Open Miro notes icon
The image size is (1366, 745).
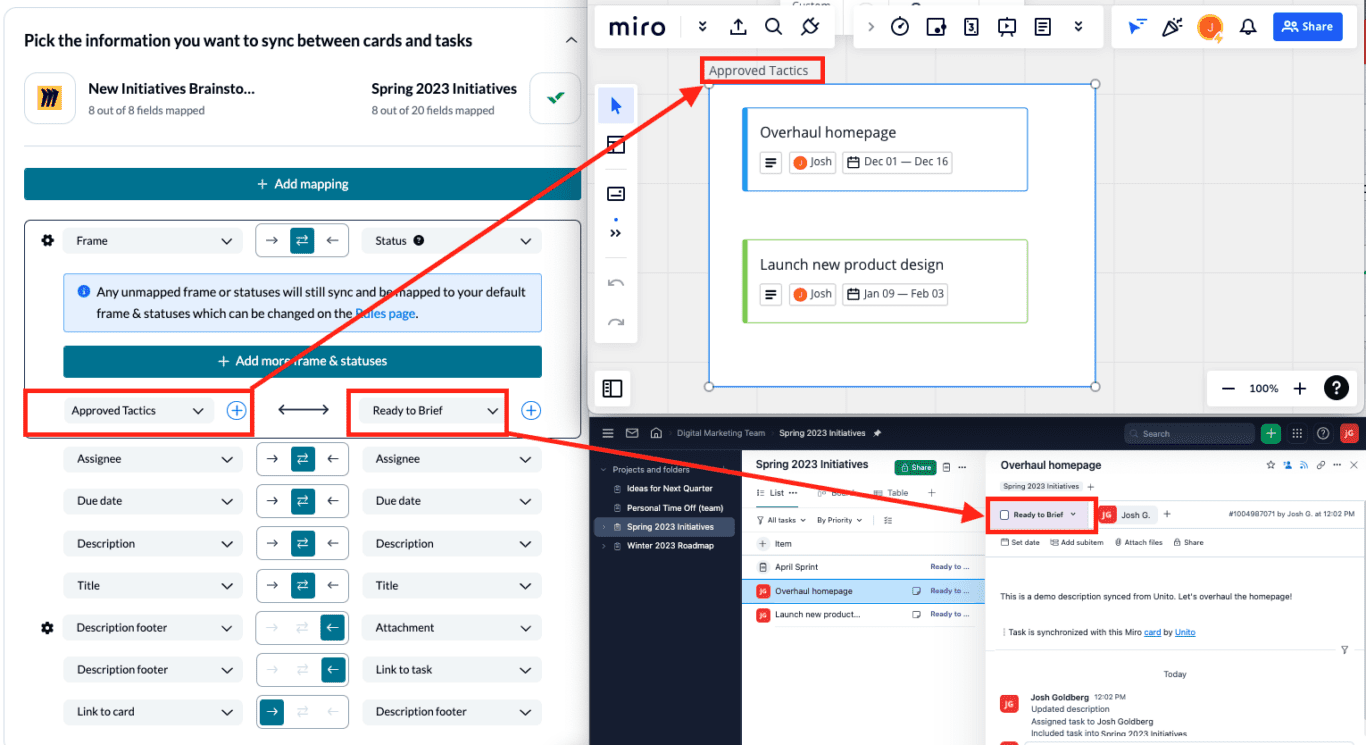[x=1043, y=27]
